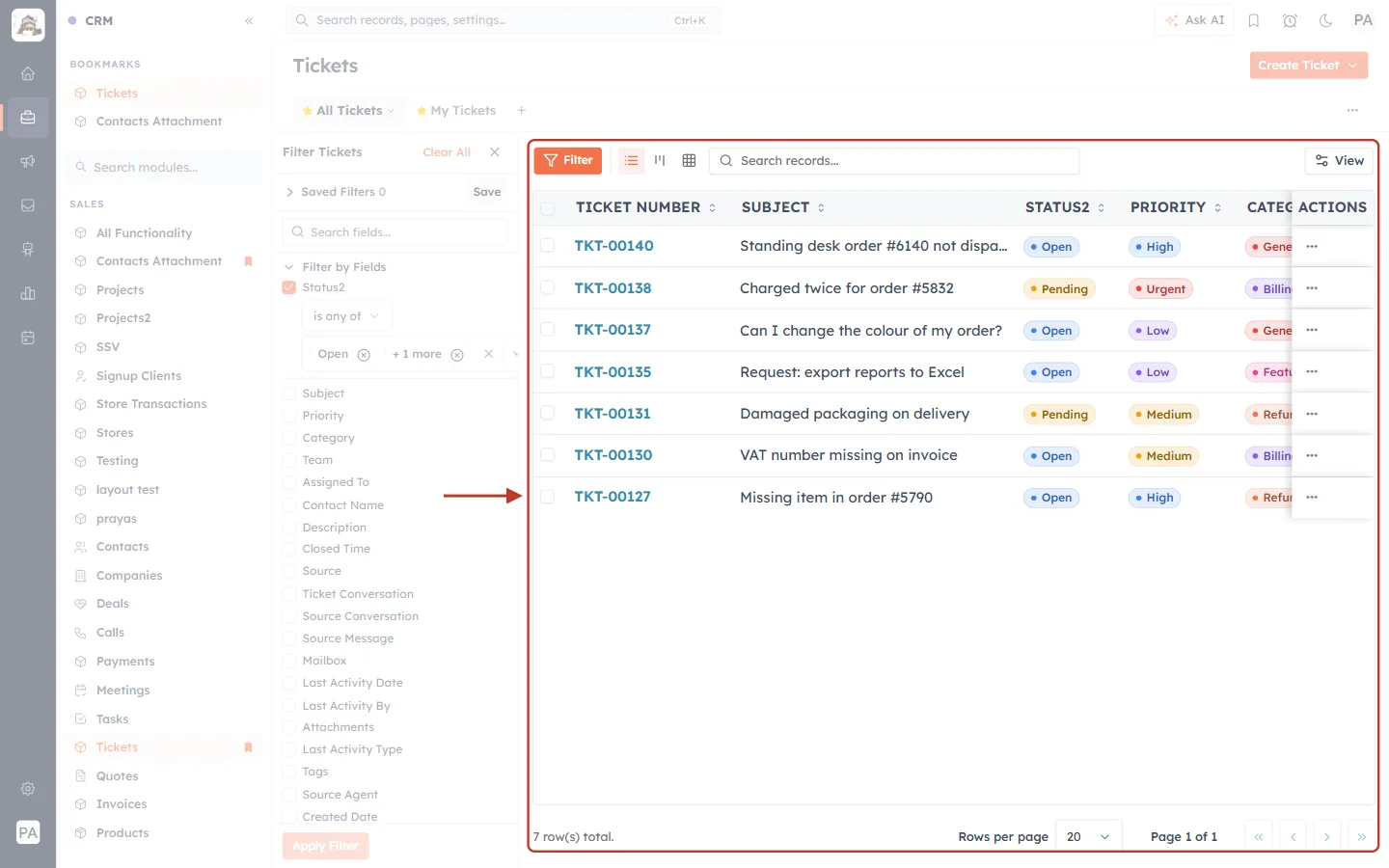Open the 'is any of' operator dropdown
Viewport: 1389px width, 868px height.
[346, 316]
